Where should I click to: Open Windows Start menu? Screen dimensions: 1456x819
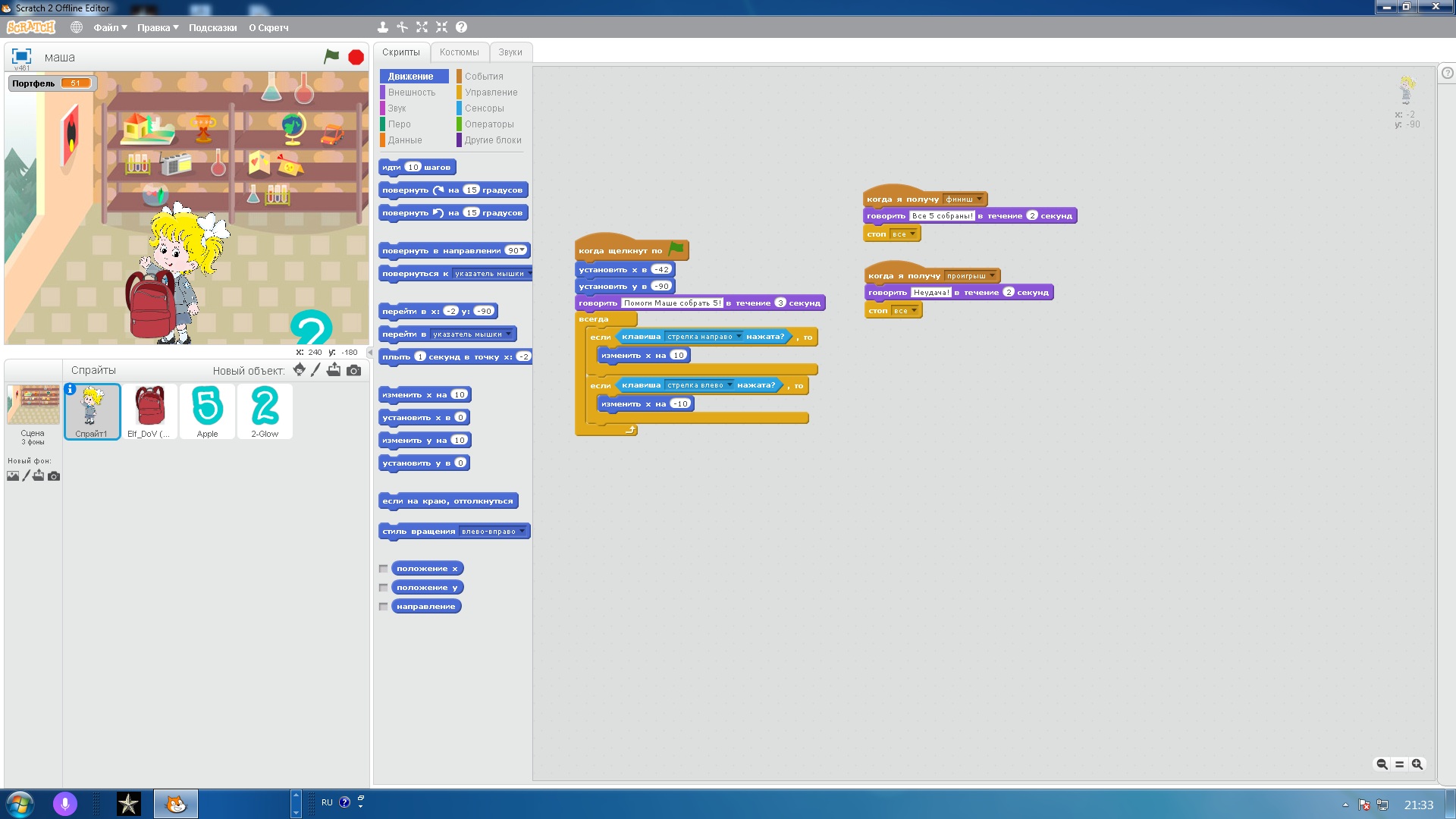(x=20, y=804)
